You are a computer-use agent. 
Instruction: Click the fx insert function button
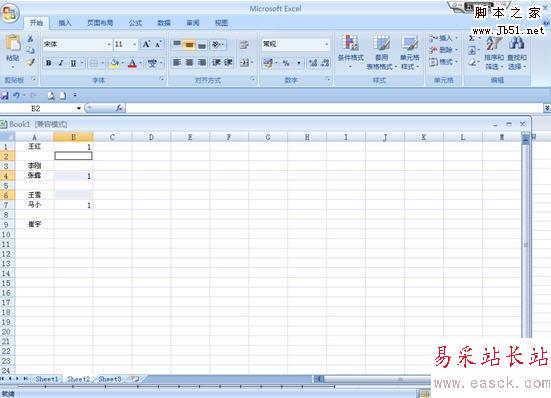pyautogui.click(x=119, y=108)
